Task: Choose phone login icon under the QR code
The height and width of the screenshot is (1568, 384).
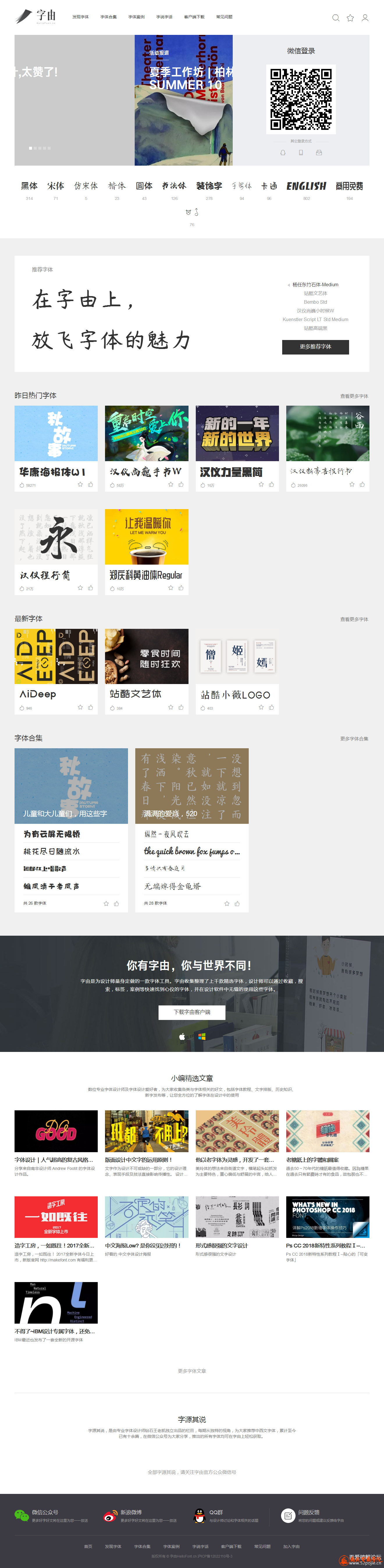Action: [x=301, y=152]
